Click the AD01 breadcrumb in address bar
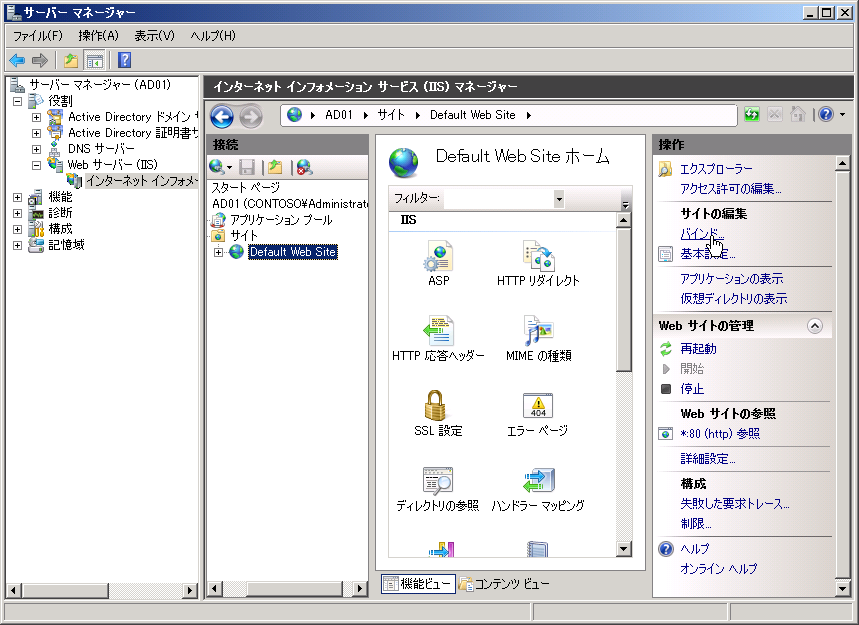Screen dimensions: 859x625 point(339,115)
